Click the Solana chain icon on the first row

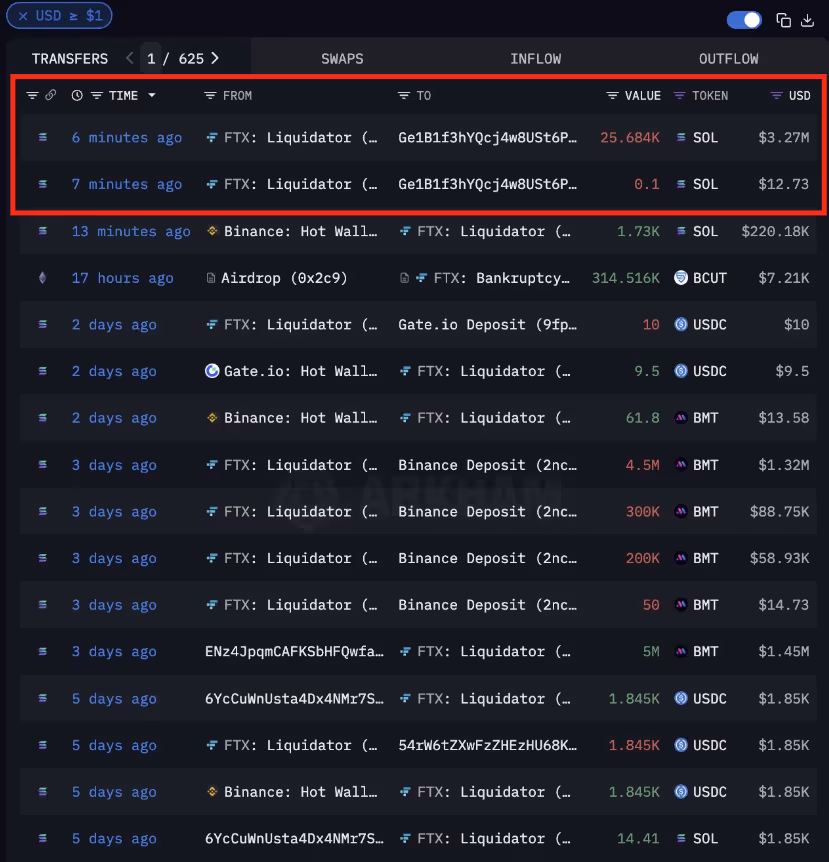pos(42,137)
